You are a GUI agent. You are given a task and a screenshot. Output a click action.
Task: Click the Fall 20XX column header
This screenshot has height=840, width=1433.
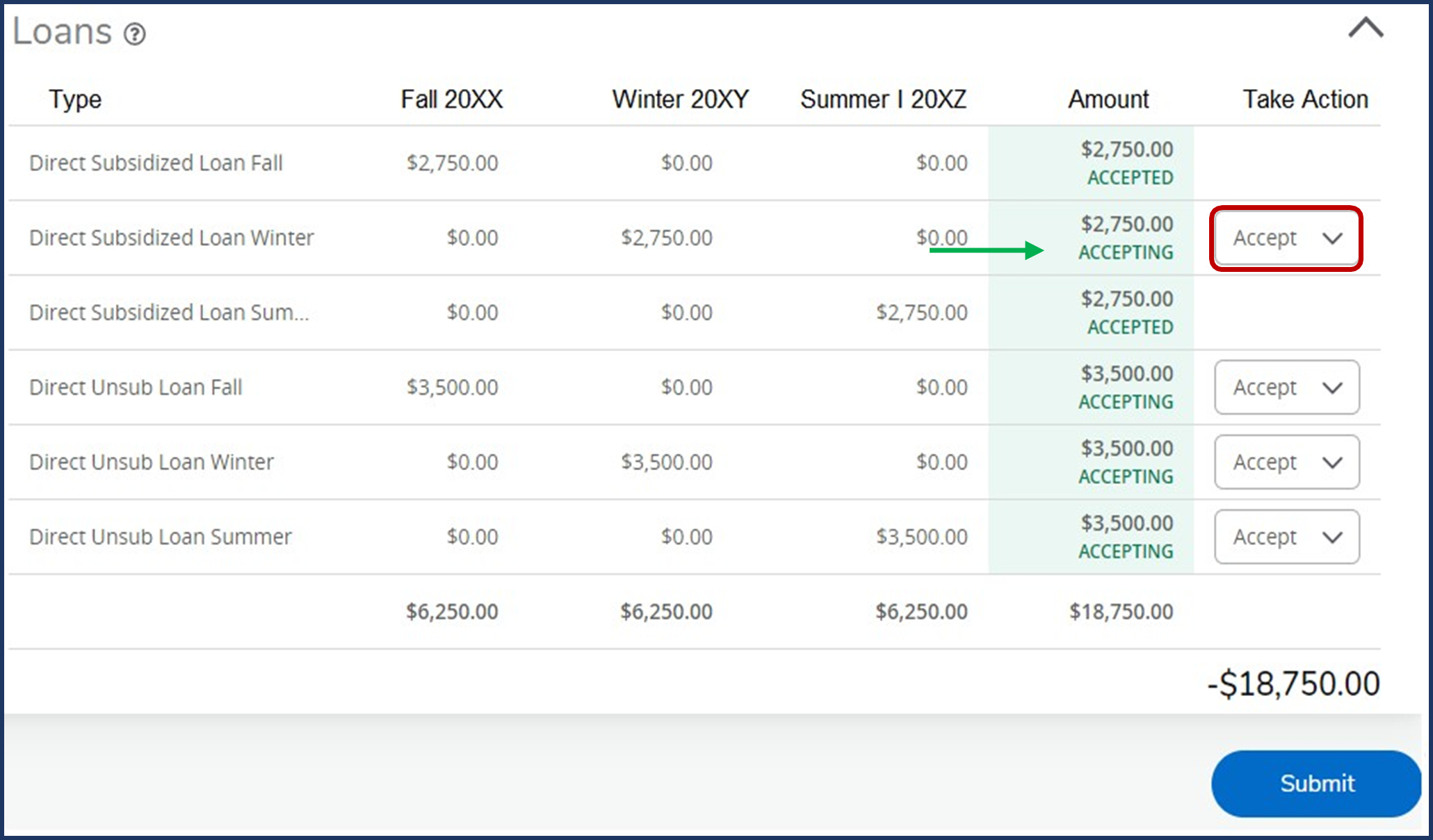[x=451, y=99]
